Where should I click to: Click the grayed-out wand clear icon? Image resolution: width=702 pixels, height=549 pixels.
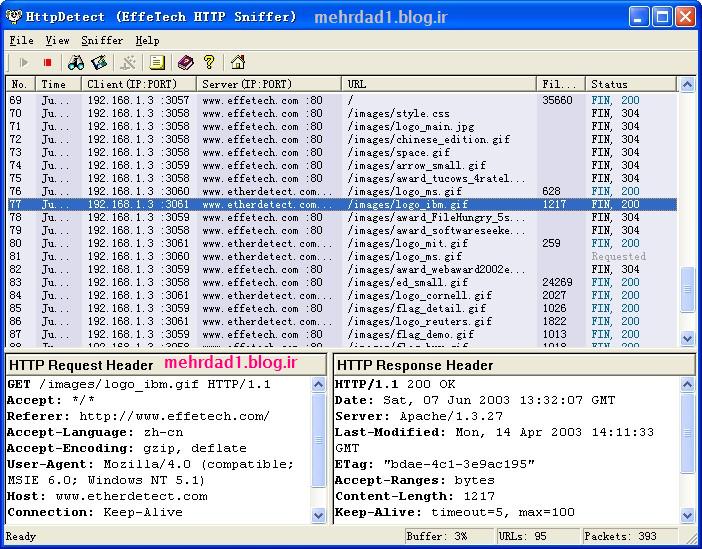tap(128, 63)
